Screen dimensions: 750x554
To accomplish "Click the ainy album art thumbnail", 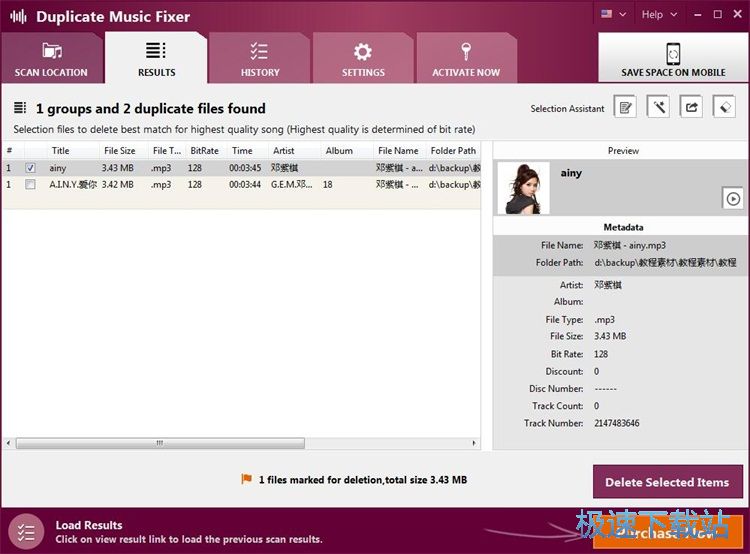I will 522,188.
